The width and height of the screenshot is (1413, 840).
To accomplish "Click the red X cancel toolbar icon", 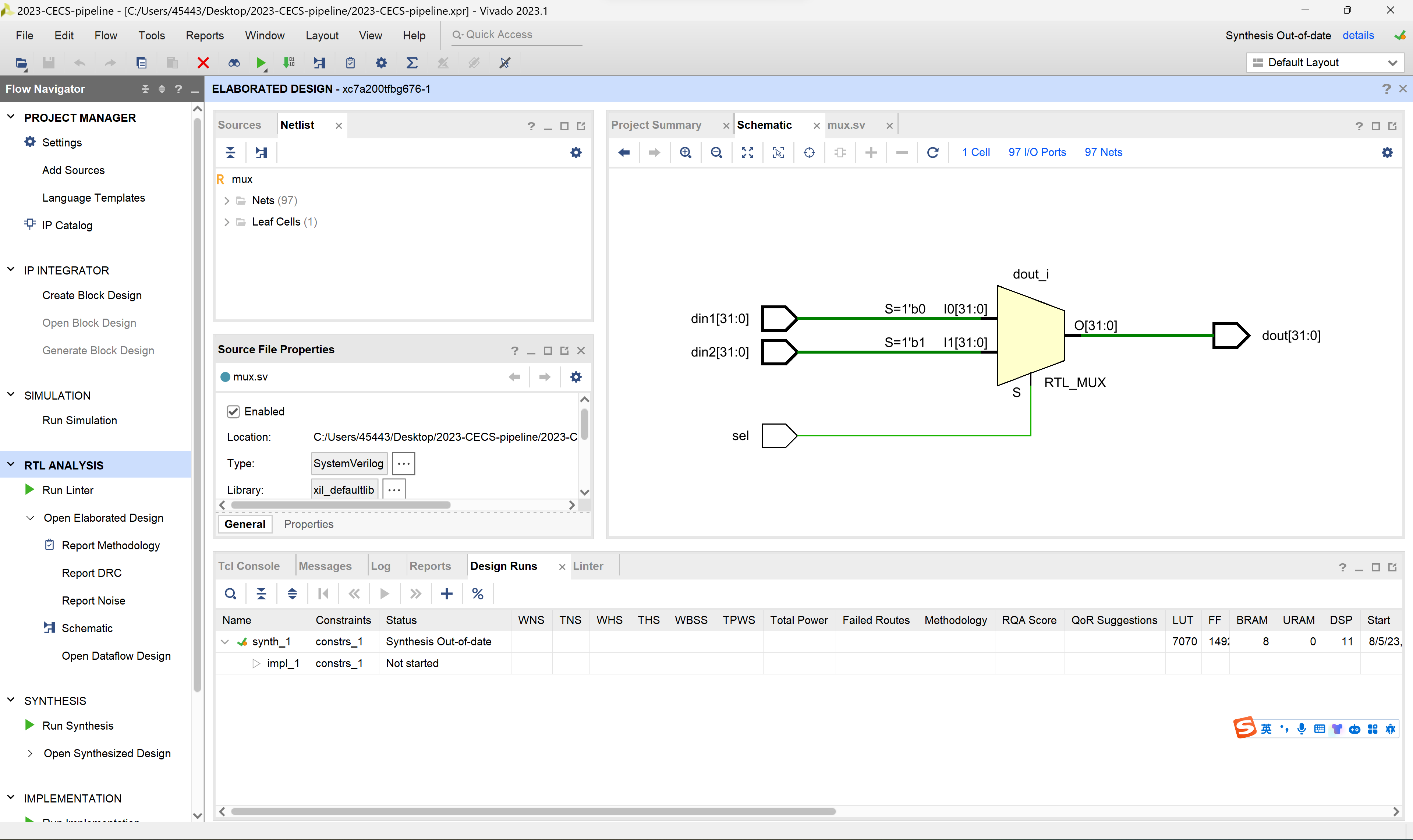I will click(203, 63).
